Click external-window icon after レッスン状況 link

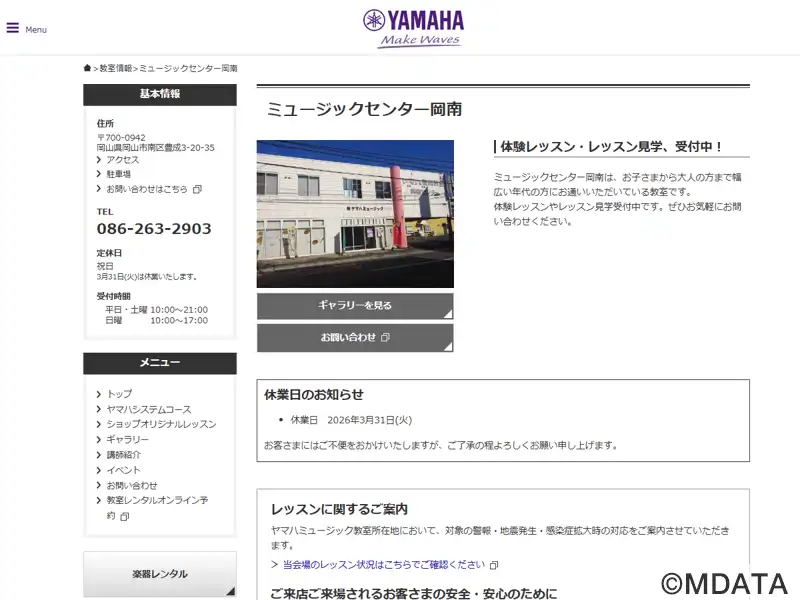click(494, 565)
